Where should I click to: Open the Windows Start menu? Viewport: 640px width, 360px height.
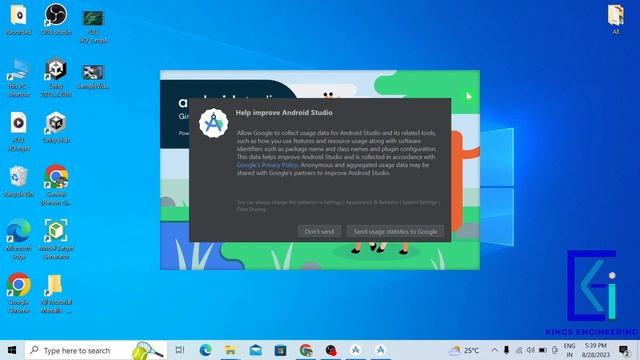click(12, 350)
